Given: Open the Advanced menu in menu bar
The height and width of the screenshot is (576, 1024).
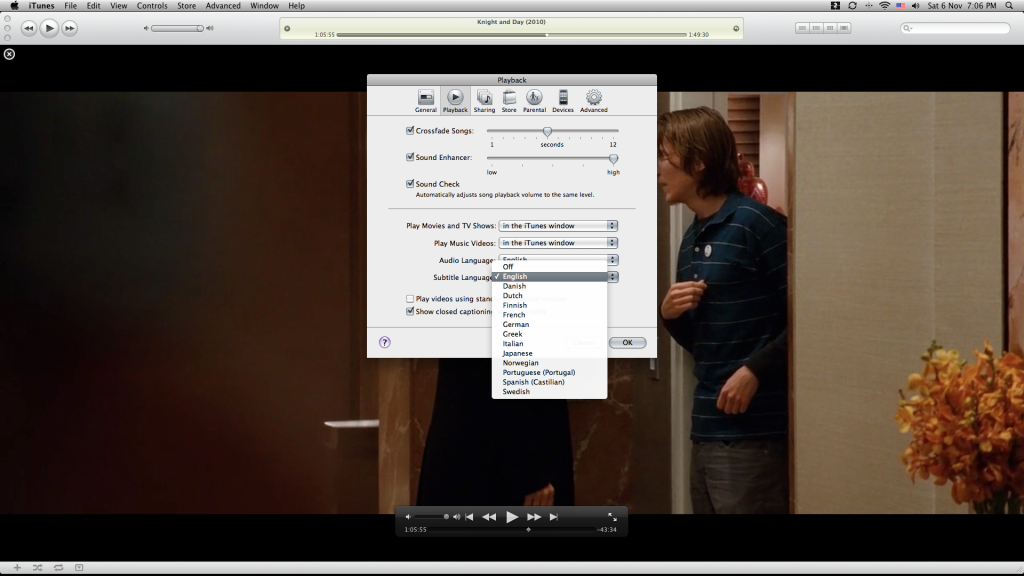Looking at the screenshot, I should (x=223, y=6).
